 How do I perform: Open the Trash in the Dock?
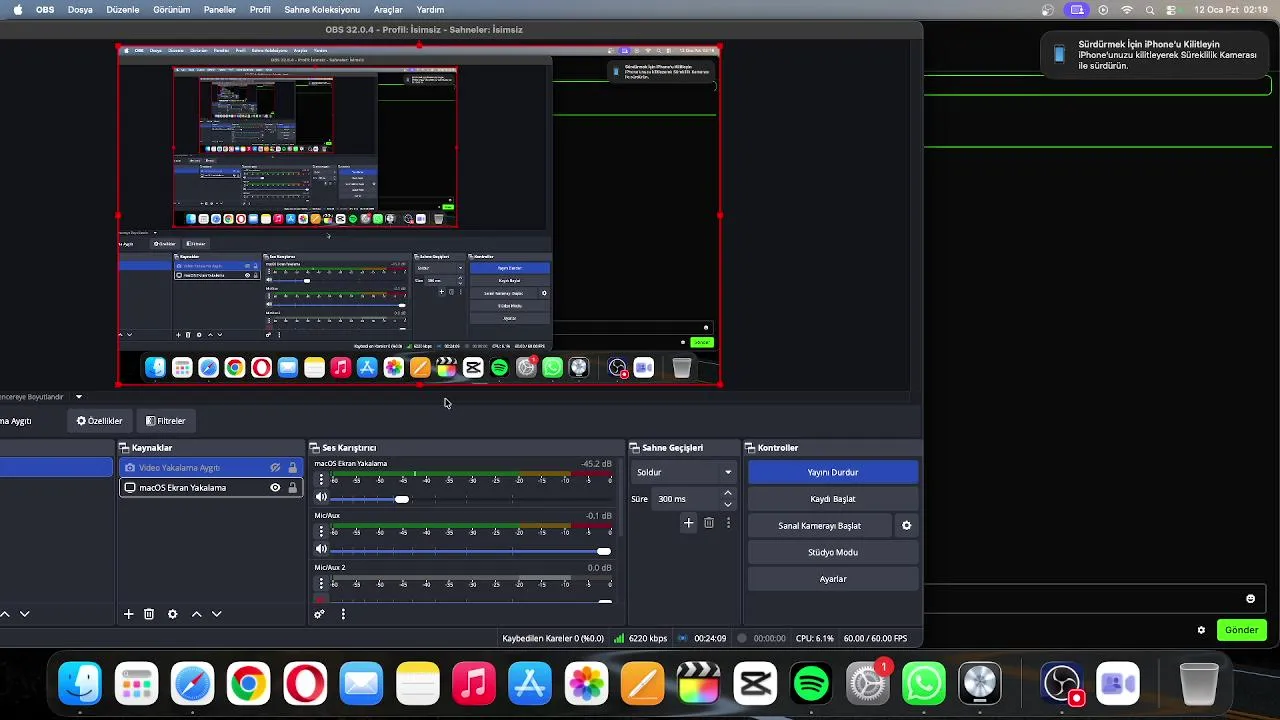point(1198,685)
